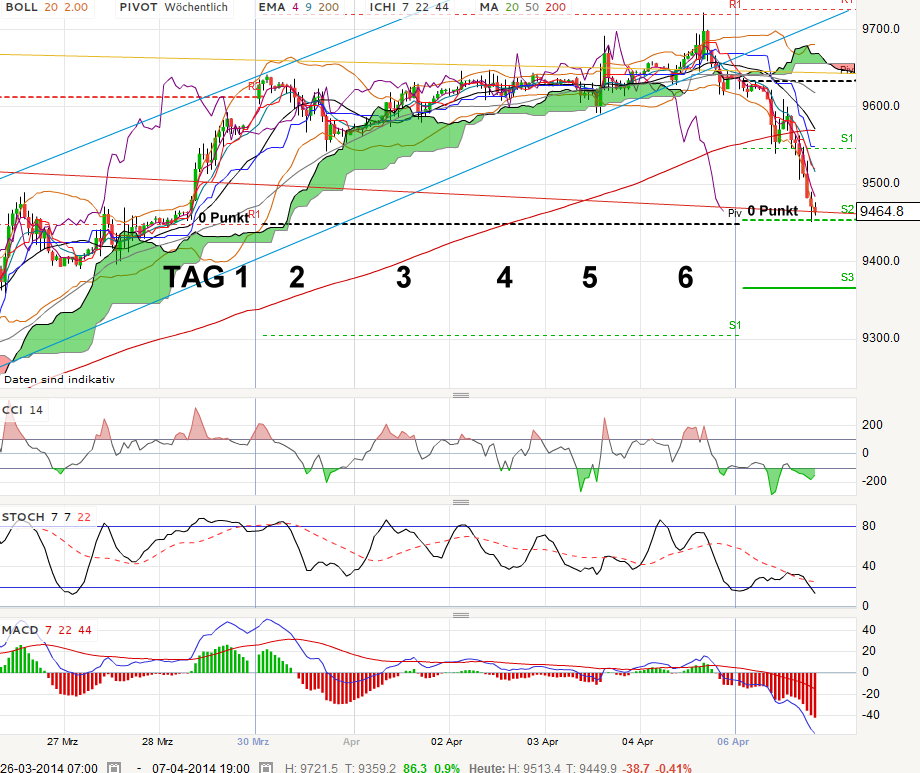Click the start date field 26-03-2014 07:00
This screenshot has height=773, width=920.
[49, 768]
